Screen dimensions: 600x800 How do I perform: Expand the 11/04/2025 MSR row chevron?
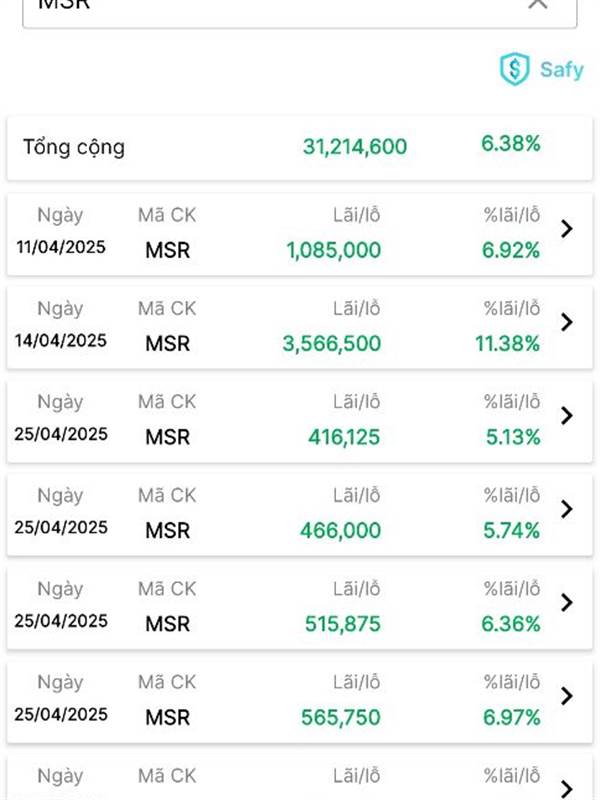566,229
